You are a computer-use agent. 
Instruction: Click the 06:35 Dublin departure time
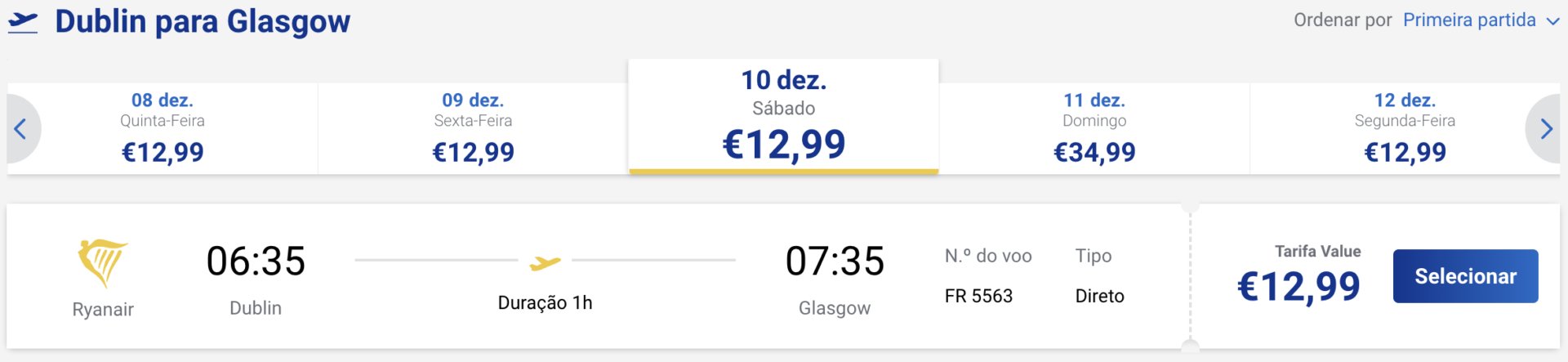tap(256, 261)
